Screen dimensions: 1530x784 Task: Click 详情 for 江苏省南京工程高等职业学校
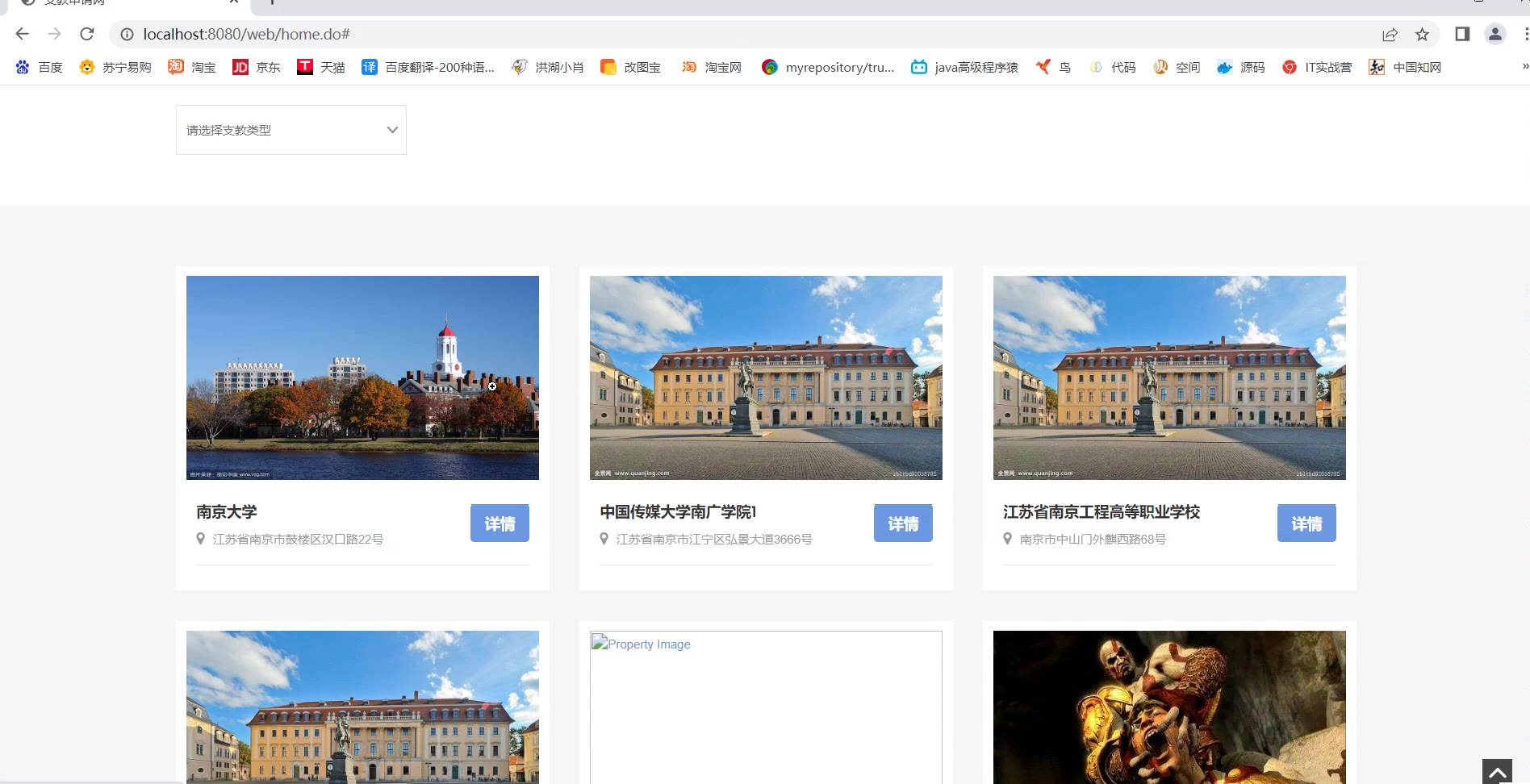pos(1306,523)
